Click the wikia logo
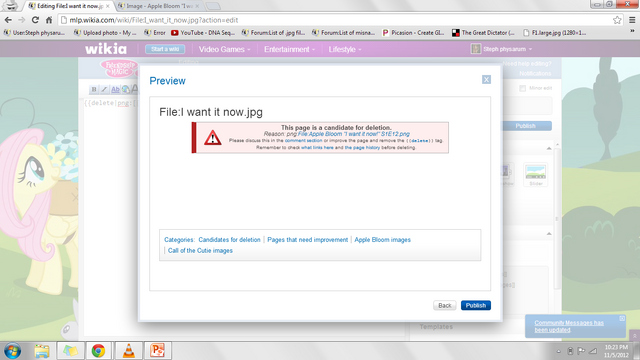 click(106, 49)
